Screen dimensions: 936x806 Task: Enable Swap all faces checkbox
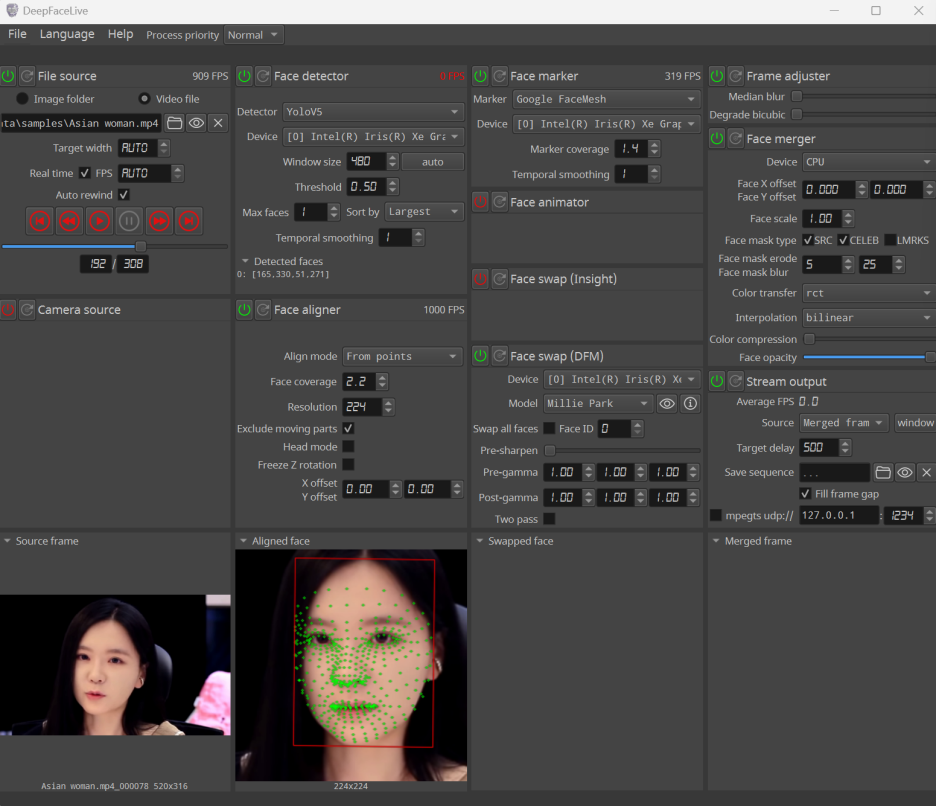pyautogui.click(x=549, y=428)
